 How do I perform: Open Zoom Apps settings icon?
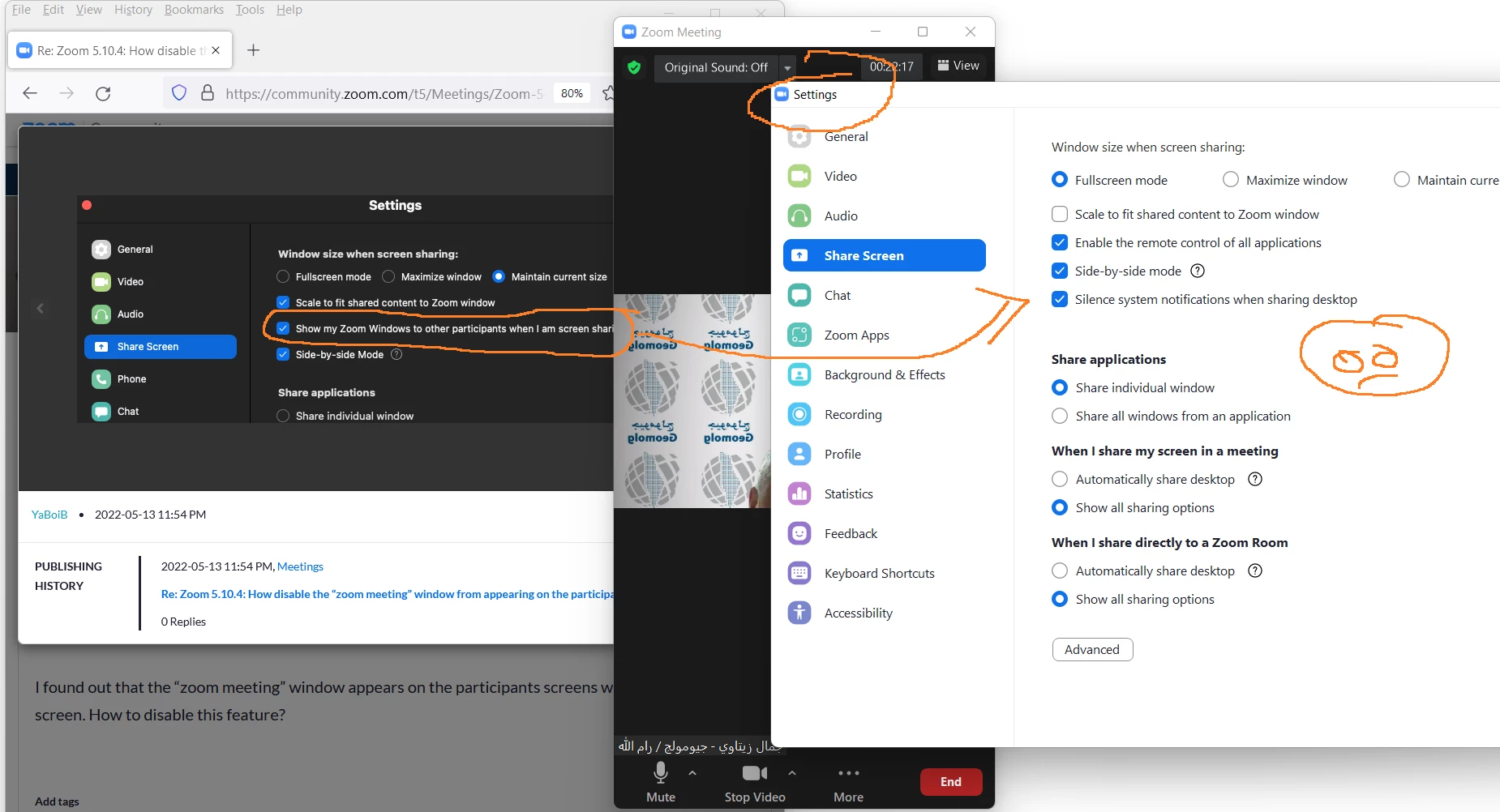tap(799, 335)
